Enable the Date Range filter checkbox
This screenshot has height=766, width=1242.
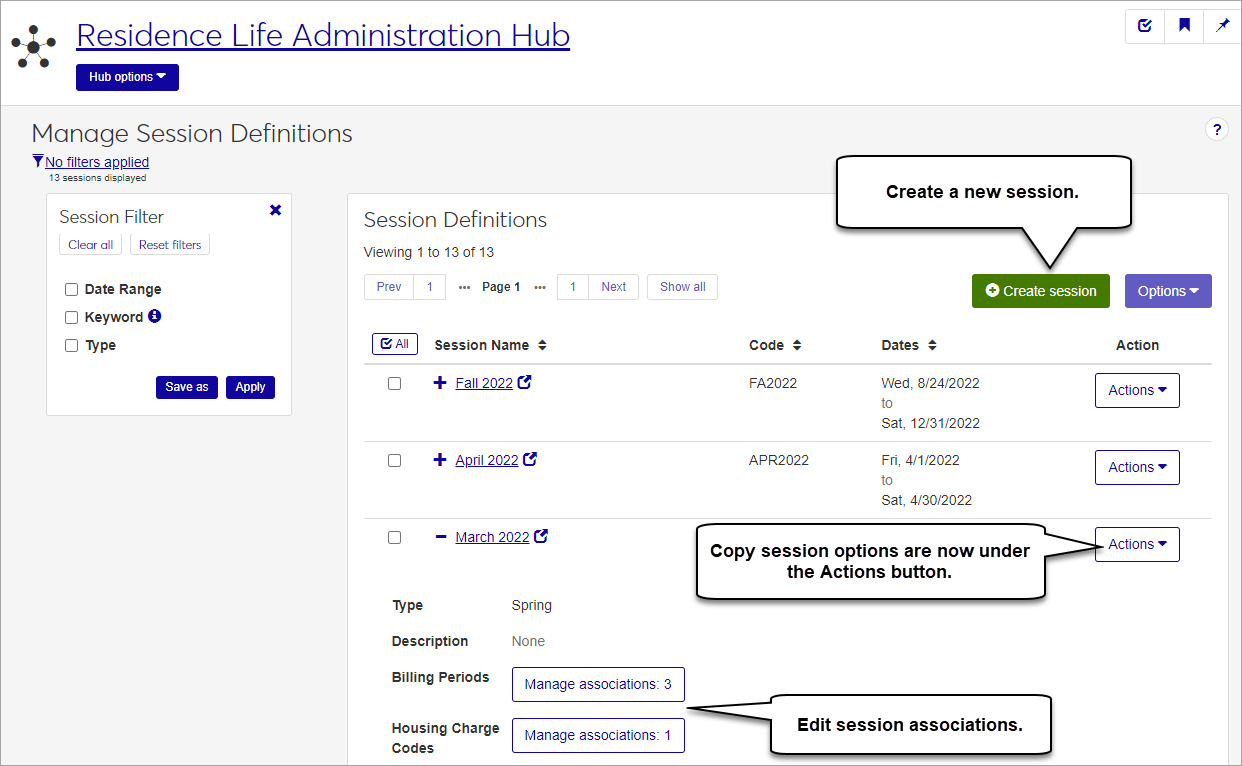[71, 289]
